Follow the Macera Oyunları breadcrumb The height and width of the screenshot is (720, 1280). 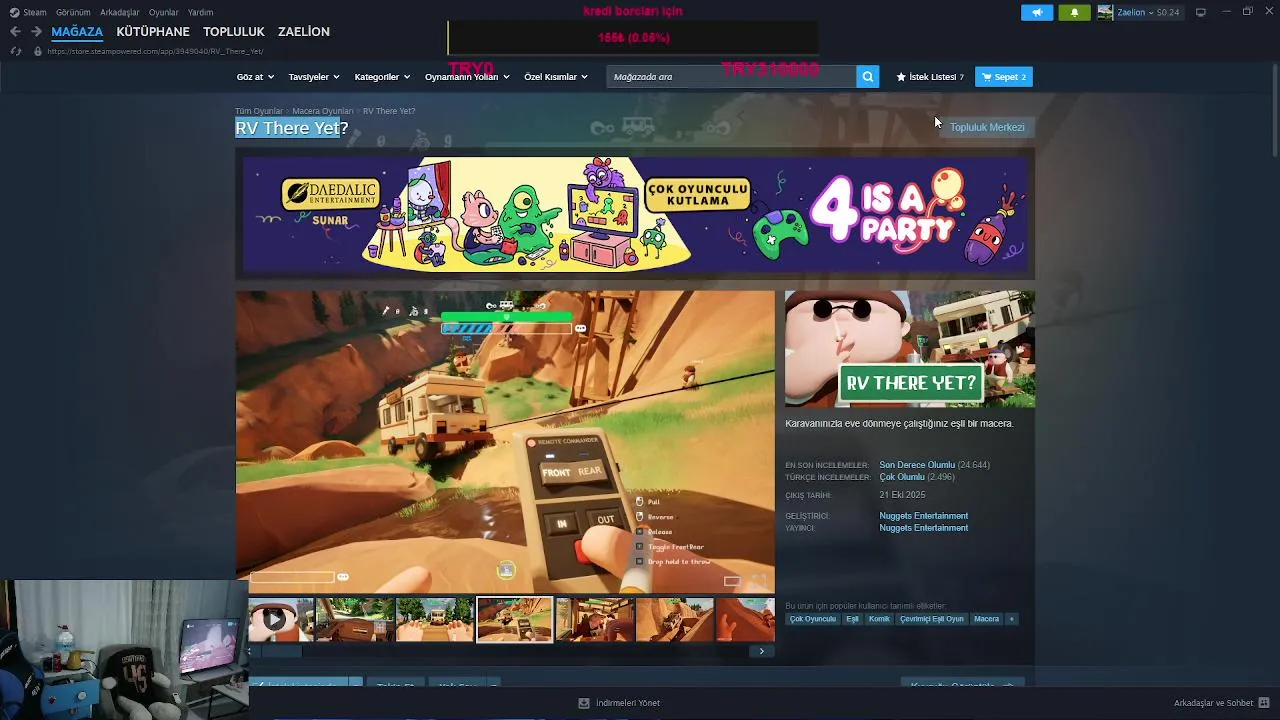click(x=323, y=111)
